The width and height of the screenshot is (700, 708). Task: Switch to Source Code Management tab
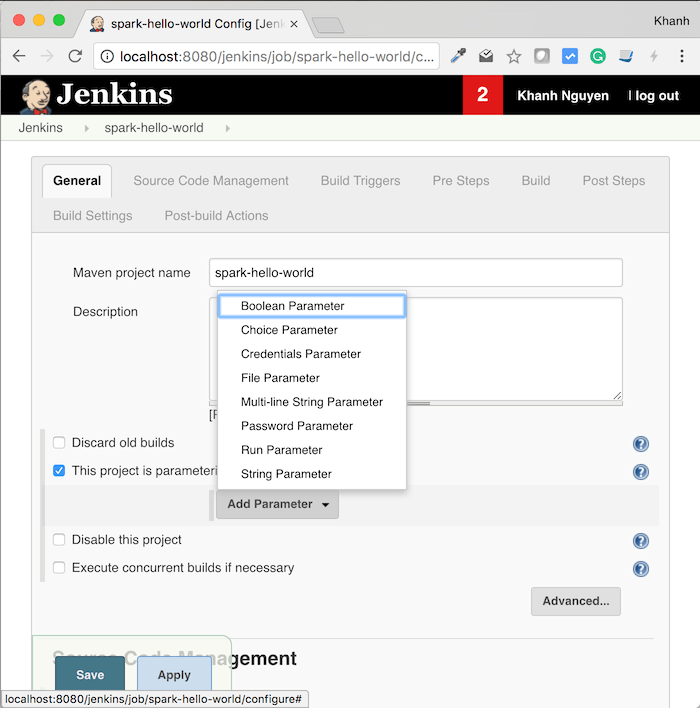(211, 181)
